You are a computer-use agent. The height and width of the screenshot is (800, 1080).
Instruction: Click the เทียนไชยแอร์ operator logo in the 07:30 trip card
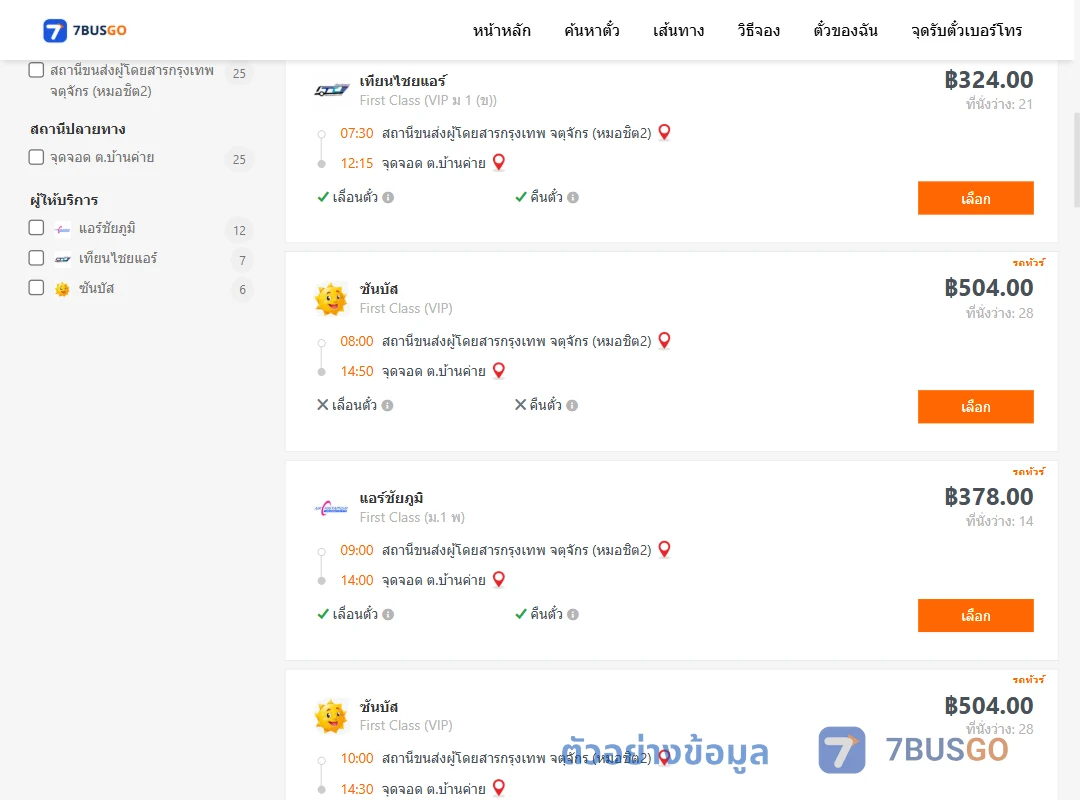tap(331, 90)
